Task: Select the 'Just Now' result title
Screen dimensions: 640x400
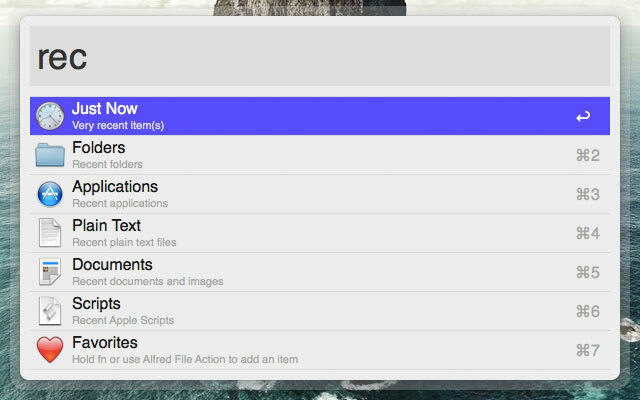Action: (x=105, y=109)
